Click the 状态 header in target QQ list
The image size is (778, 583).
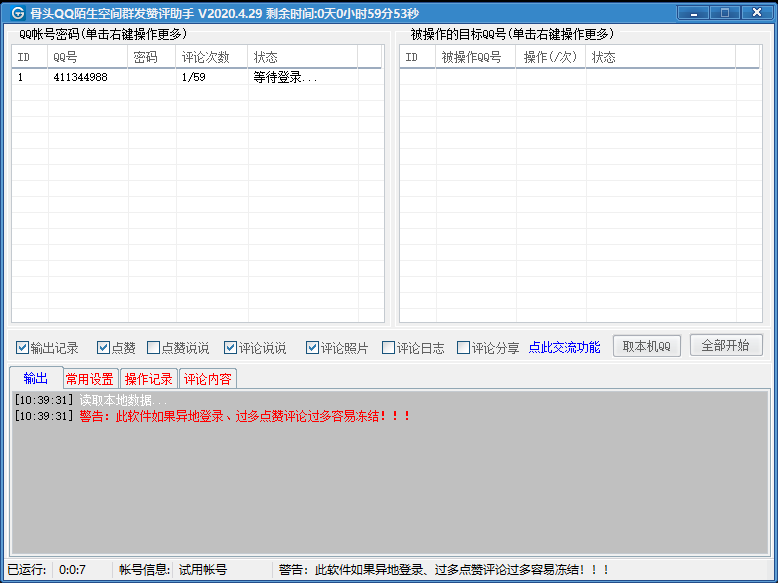coord(661,57)
